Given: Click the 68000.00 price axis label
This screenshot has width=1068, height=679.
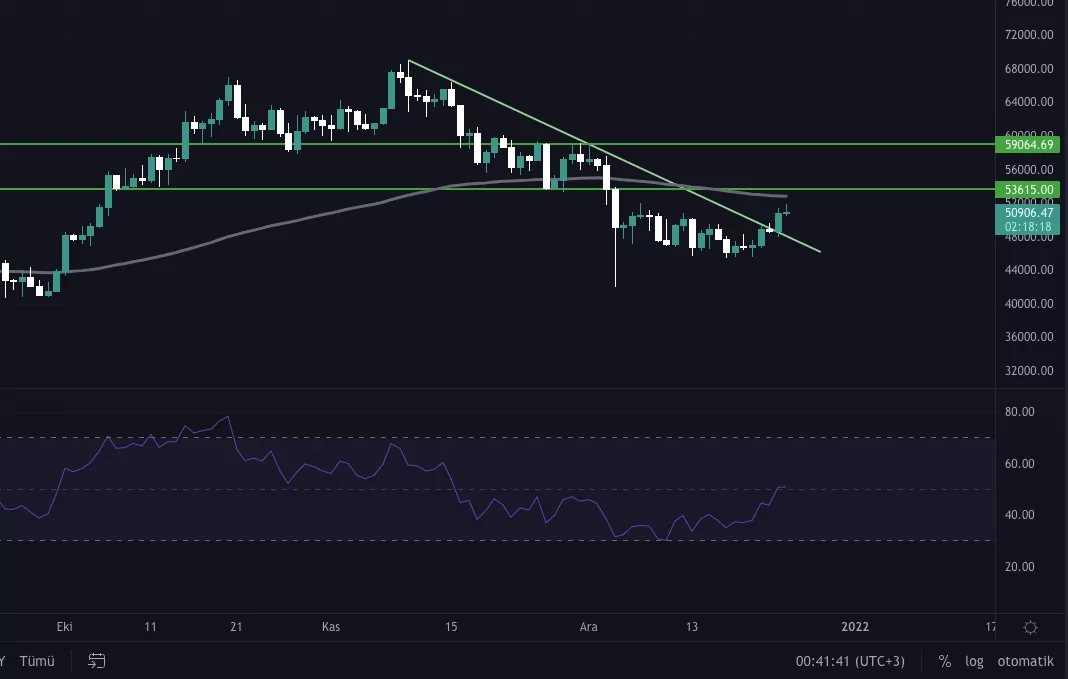Looking at the screenshot, I should 1028,68.
